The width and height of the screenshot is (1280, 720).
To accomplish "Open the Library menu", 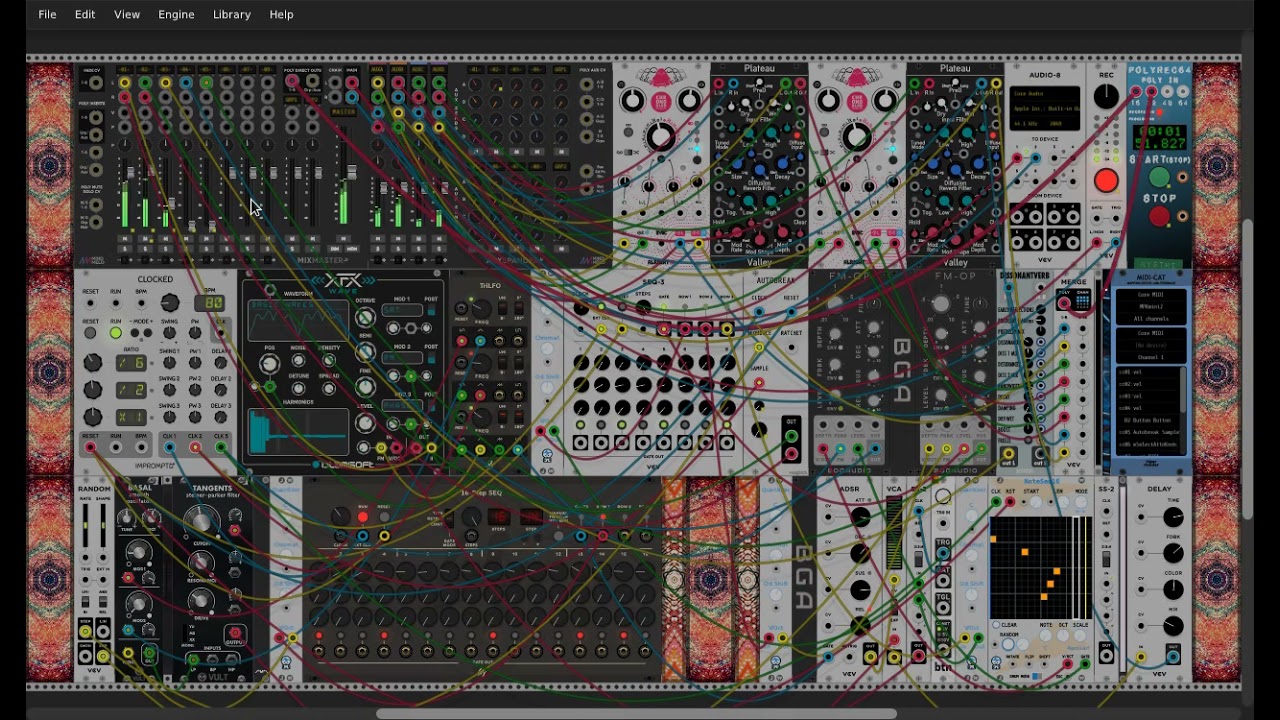I will [x=232, y=14].
